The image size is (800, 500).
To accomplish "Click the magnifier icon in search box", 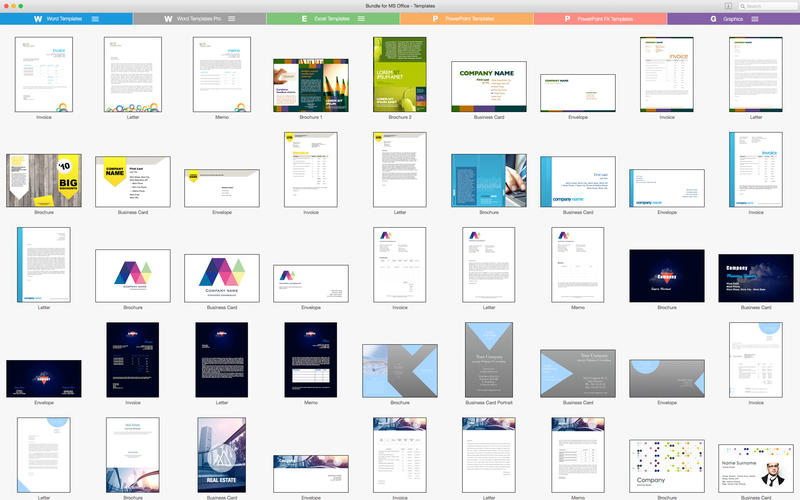I will [x=744, y=6].
